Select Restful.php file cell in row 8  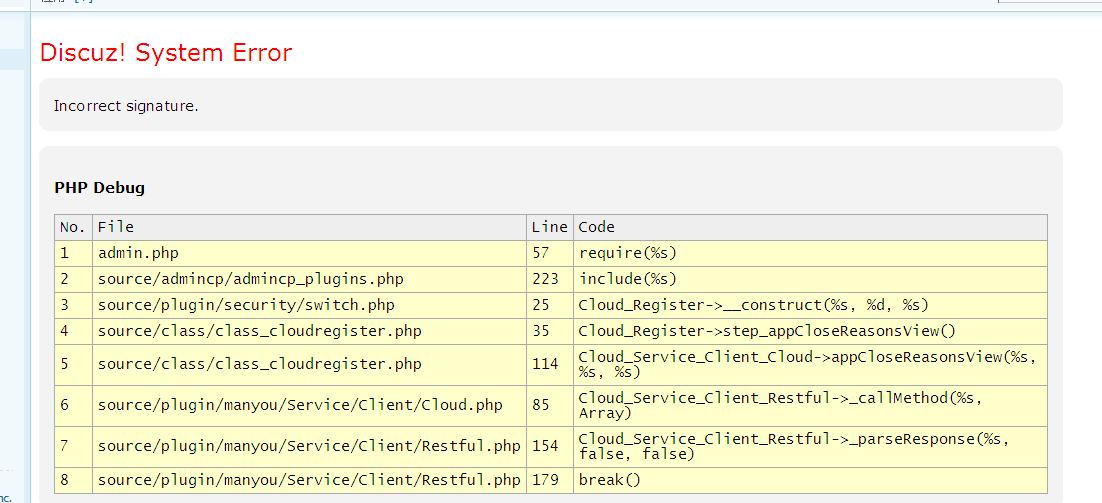(309, 481)
